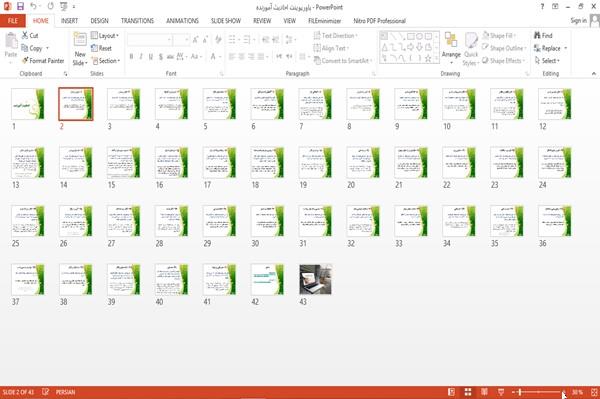This screenshot has width=600, height=399.
Task: Open the Font Color picker
Action: [214, 57]
